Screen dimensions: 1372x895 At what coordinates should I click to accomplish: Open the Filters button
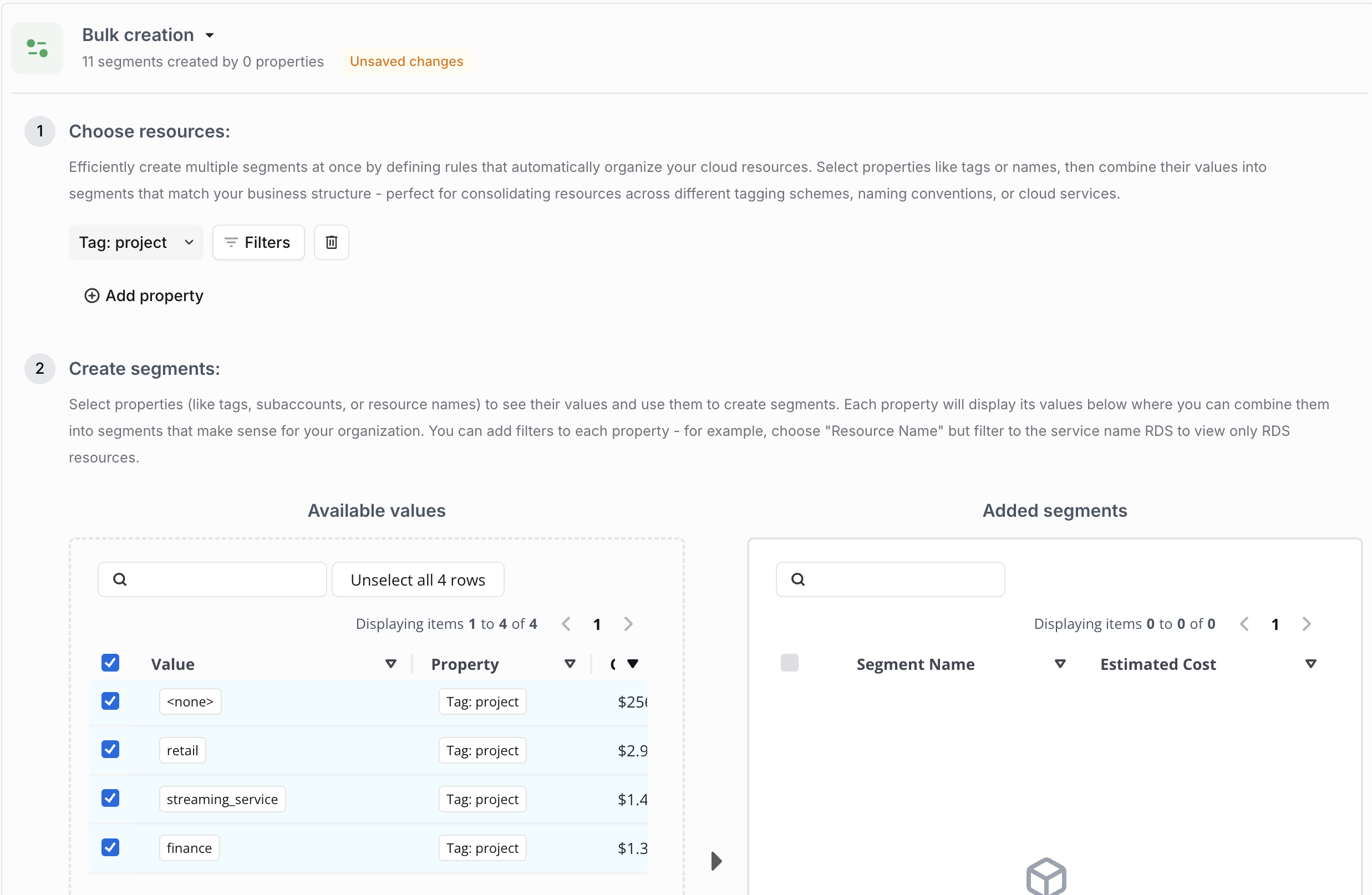(258, 242)
